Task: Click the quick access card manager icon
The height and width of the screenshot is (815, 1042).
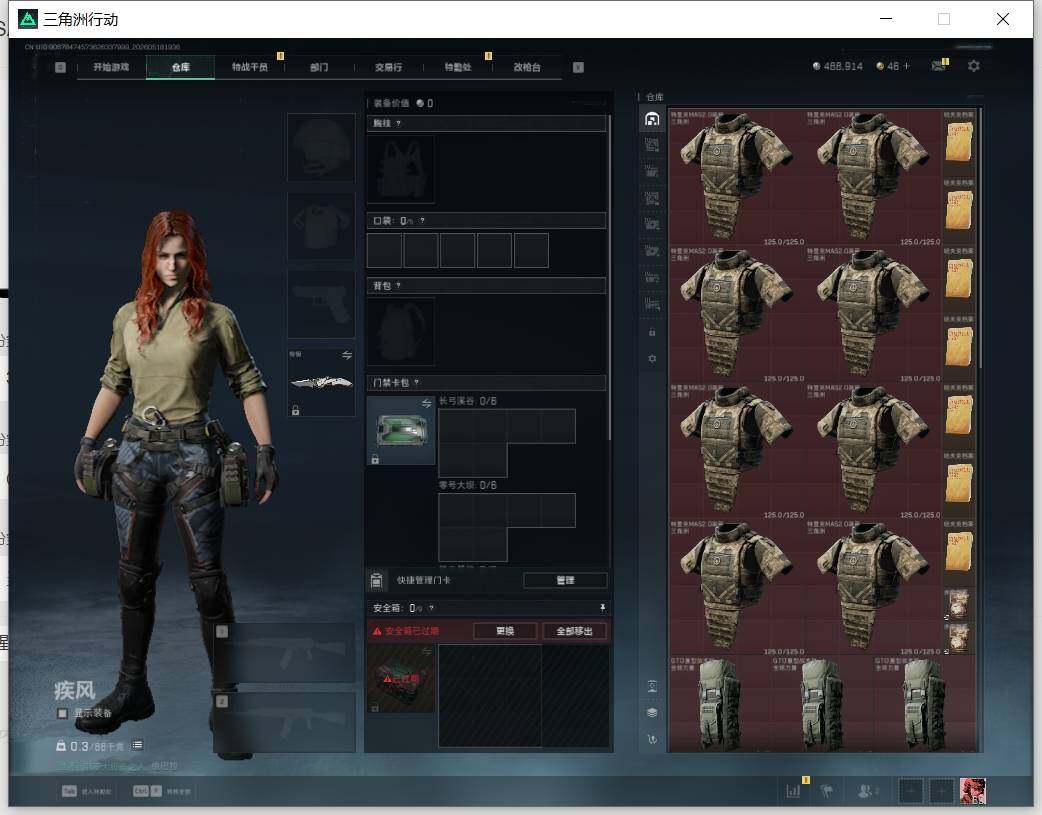Action: [376, 580]
